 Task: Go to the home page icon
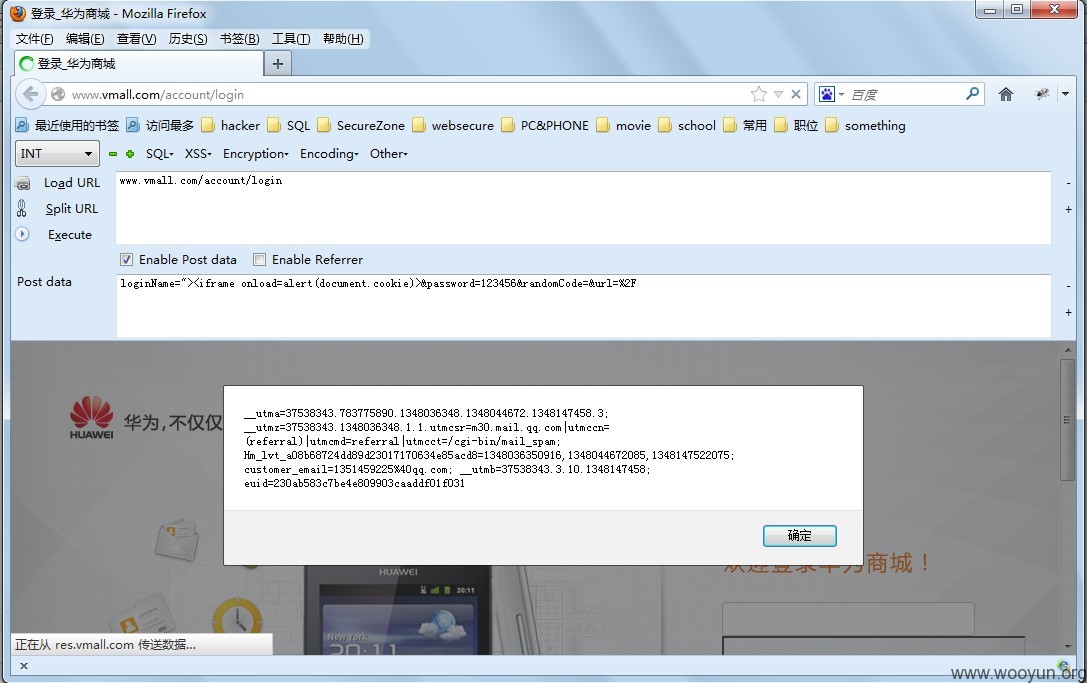pos(1006,94)
